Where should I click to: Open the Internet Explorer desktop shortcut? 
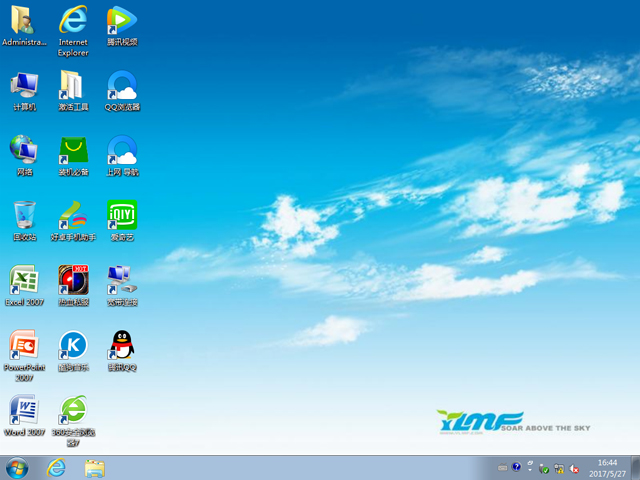73,21
